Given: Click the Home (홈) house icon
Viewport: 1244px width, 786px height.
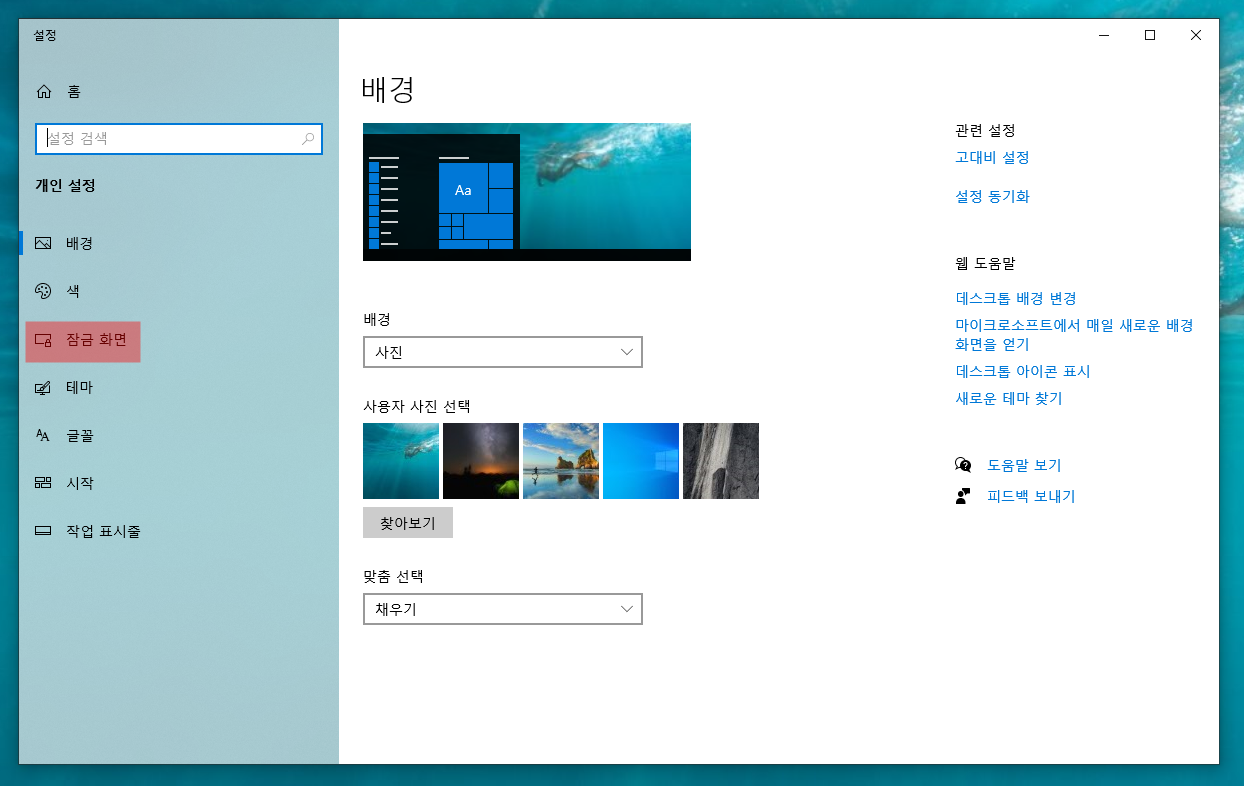Looking at the screenshot, I should tap(43, 92).
